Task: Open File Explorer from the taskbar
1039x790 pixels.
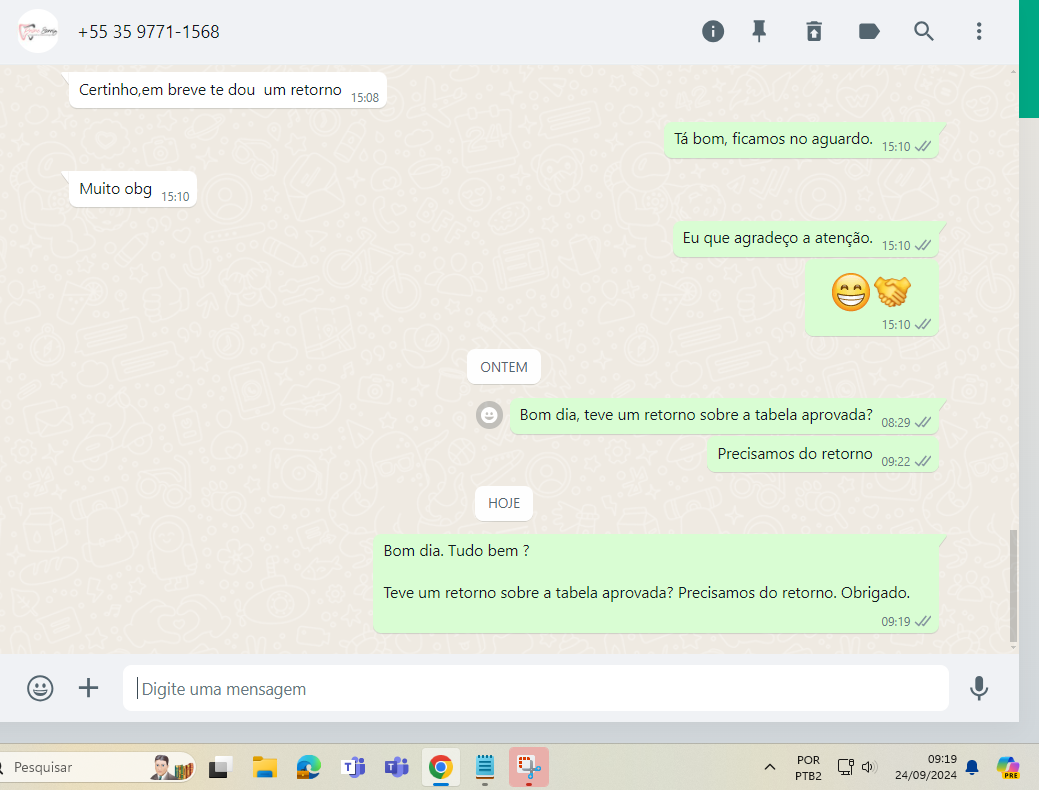Action: (264, 767)
